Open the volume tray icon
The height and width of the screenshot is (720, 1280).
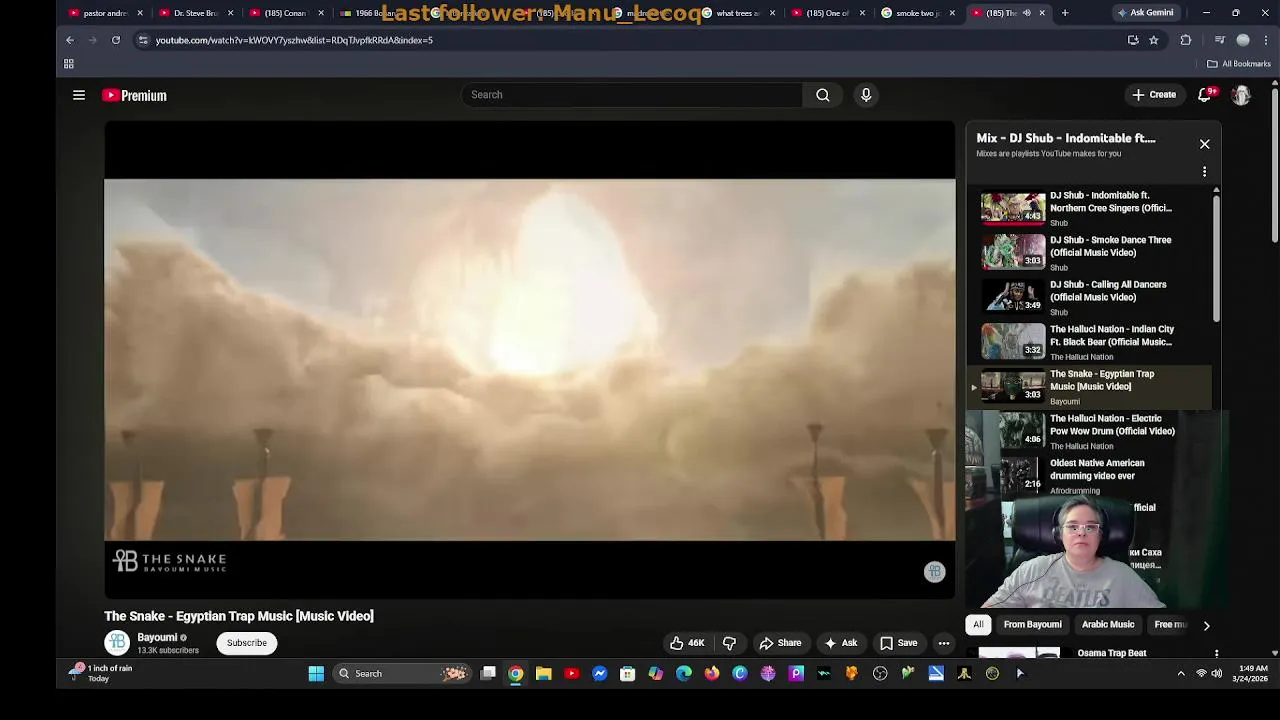pos(1216,674)
